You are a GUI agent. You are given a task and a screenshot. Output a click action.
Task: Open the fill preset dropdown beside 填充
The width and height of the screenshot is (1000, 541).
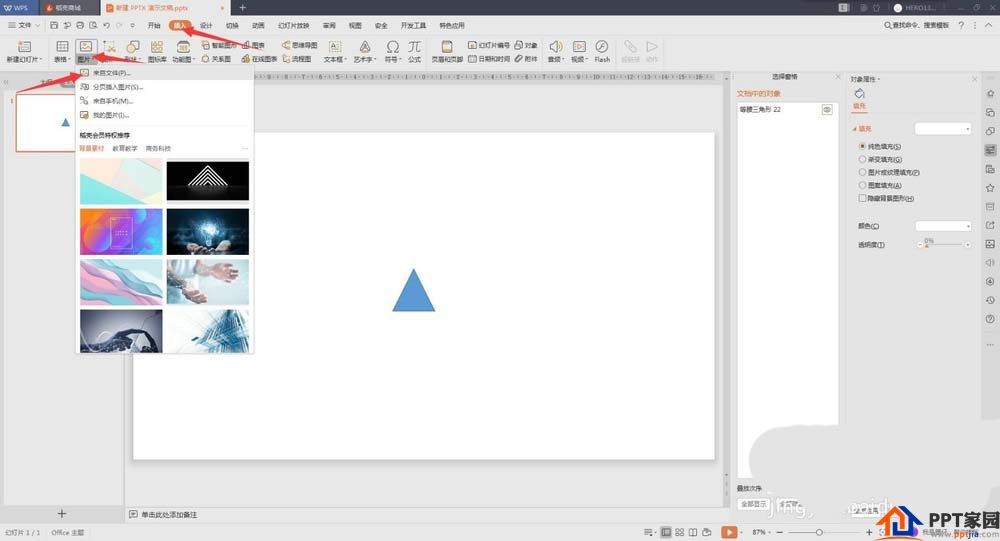pos(943,129)
